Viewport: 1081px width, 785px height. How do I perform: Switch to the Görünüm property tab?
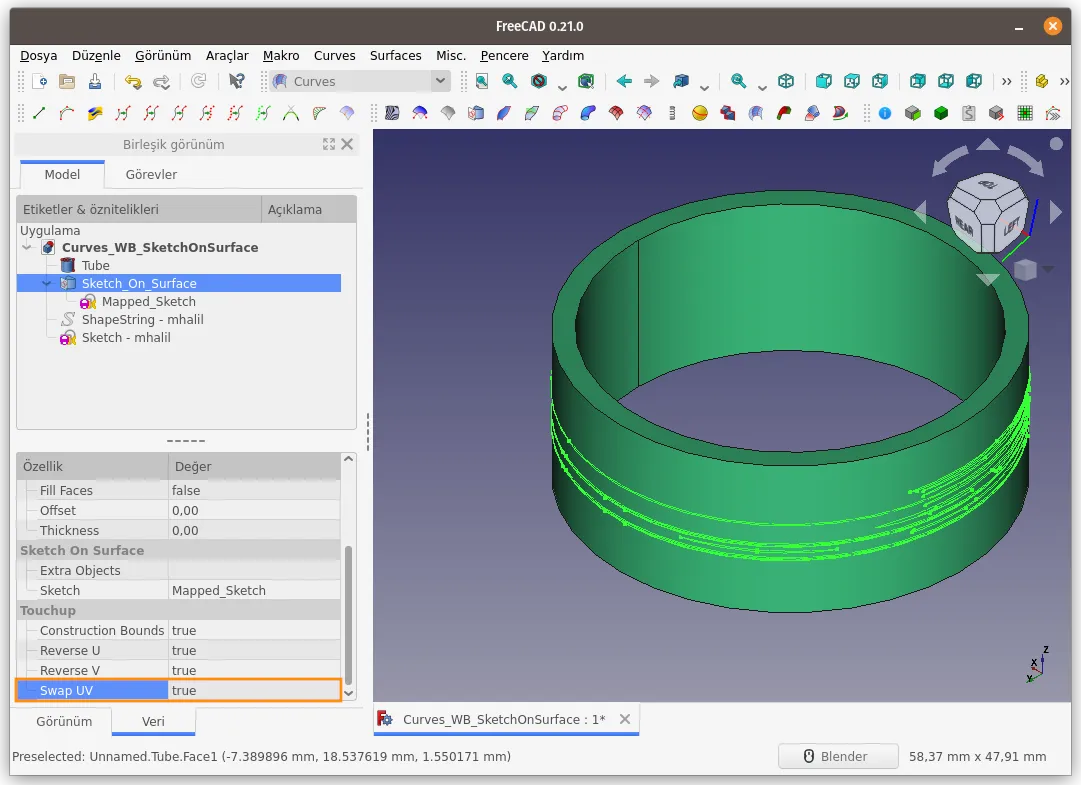pos(63,721)
